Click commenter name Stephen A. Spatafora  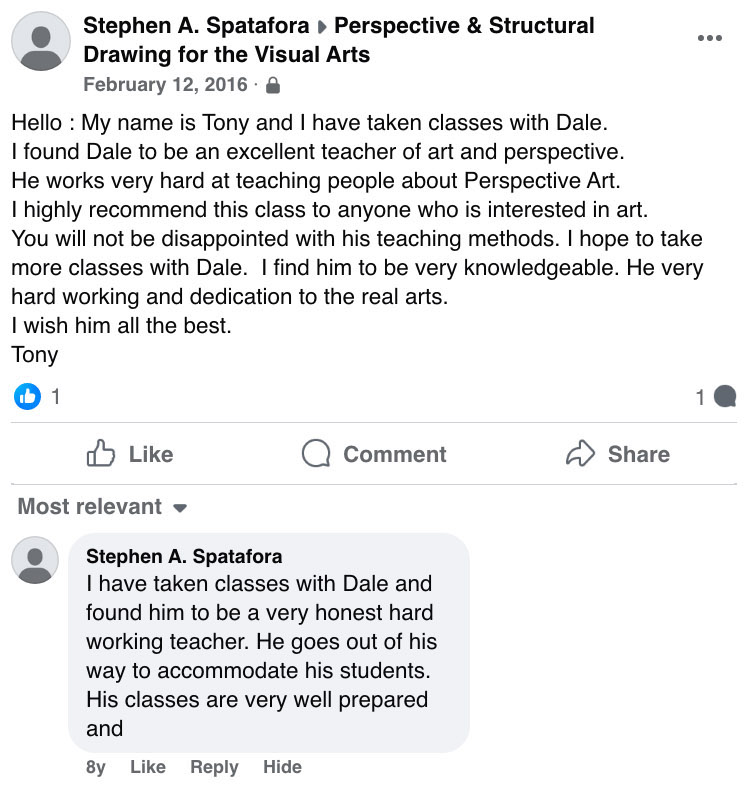point(184,557)
